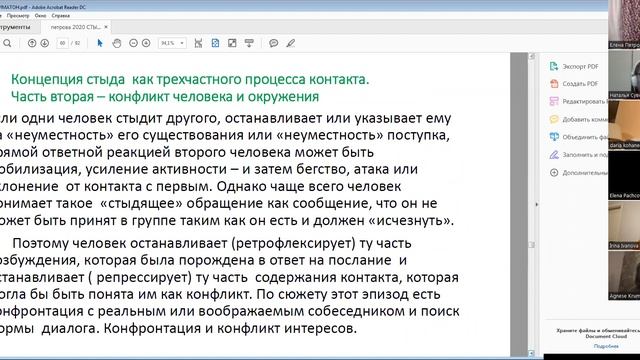Click the green slide heading Концепция стыда
Image resolution: width=640 pixels, height=360 pixels.
[x=190, y=79]
